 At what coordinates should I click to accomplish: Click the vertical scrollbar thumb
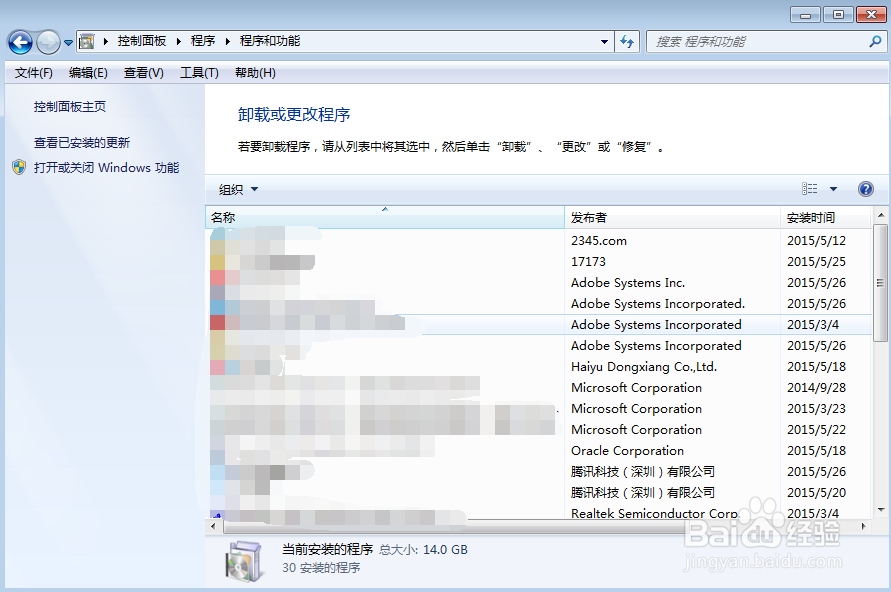(x=880, y=282)
